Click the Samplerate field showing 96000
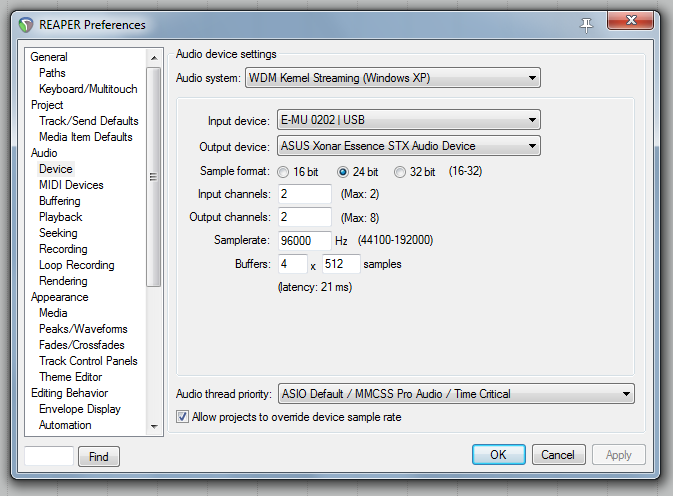Image resolution: width=673 pixels, height=496 pixels. pyautogui.click(x=305, y=240)
